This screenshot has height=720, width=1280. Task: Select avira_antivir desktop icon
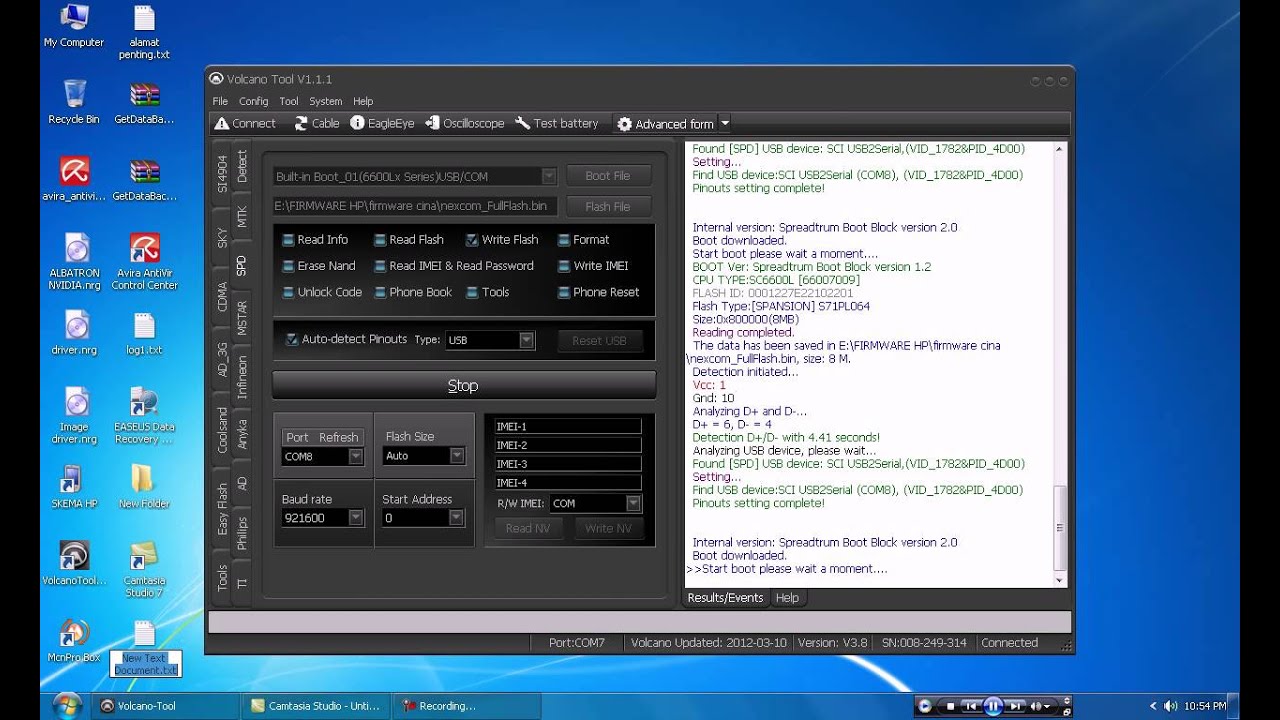(74, 179)
